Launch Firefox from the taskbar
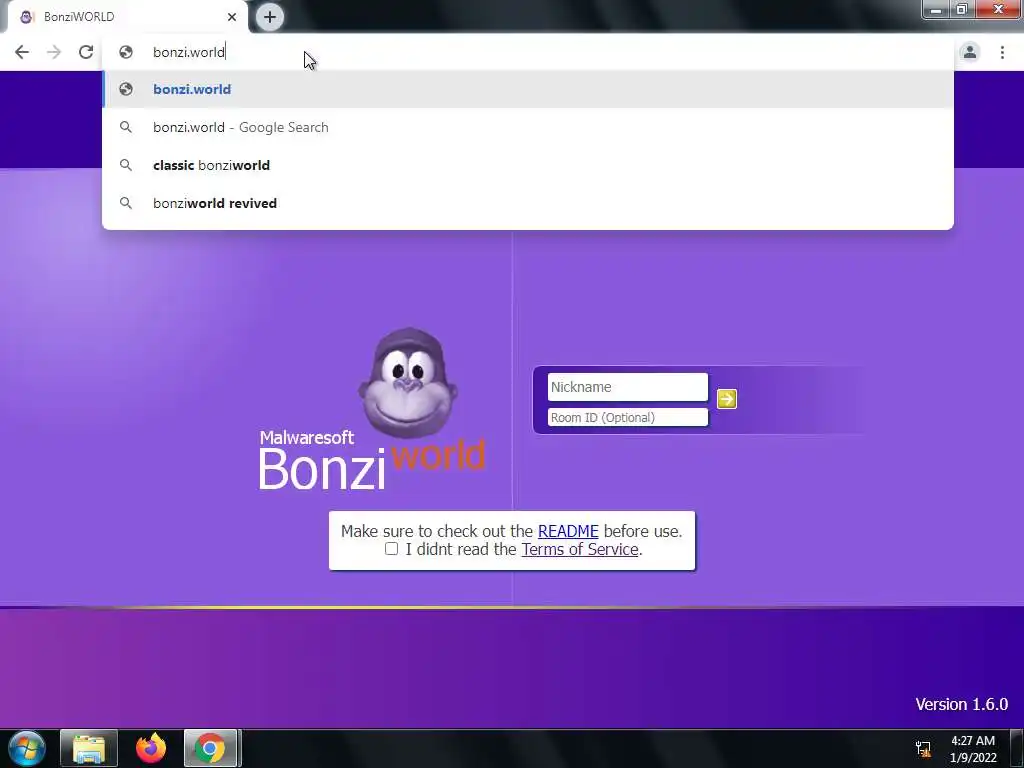This screenshot has width=1024, height=768. [x=151, y=748]
